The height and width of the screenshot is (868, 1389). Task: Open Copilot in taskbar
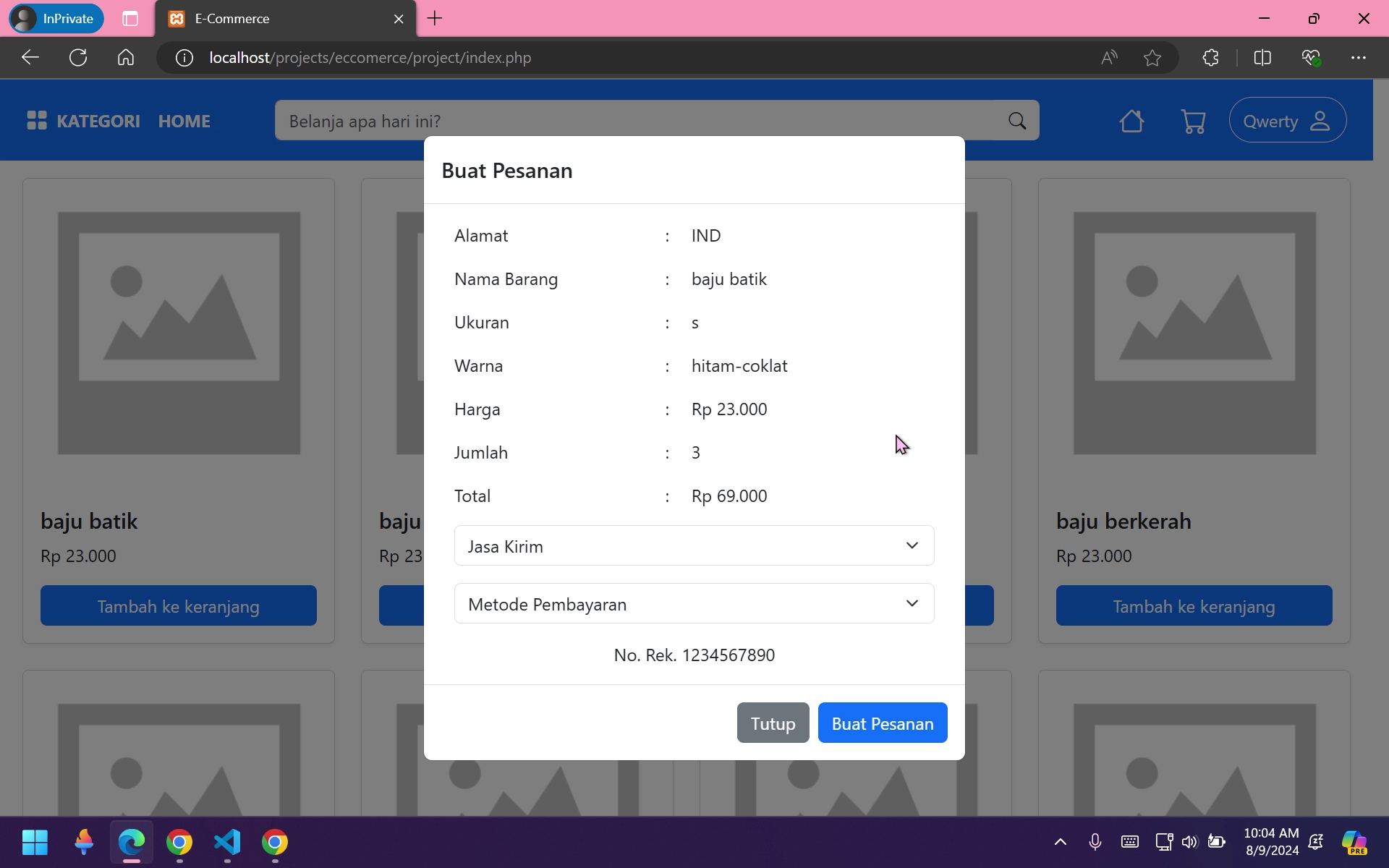[x=1354, y=842]
